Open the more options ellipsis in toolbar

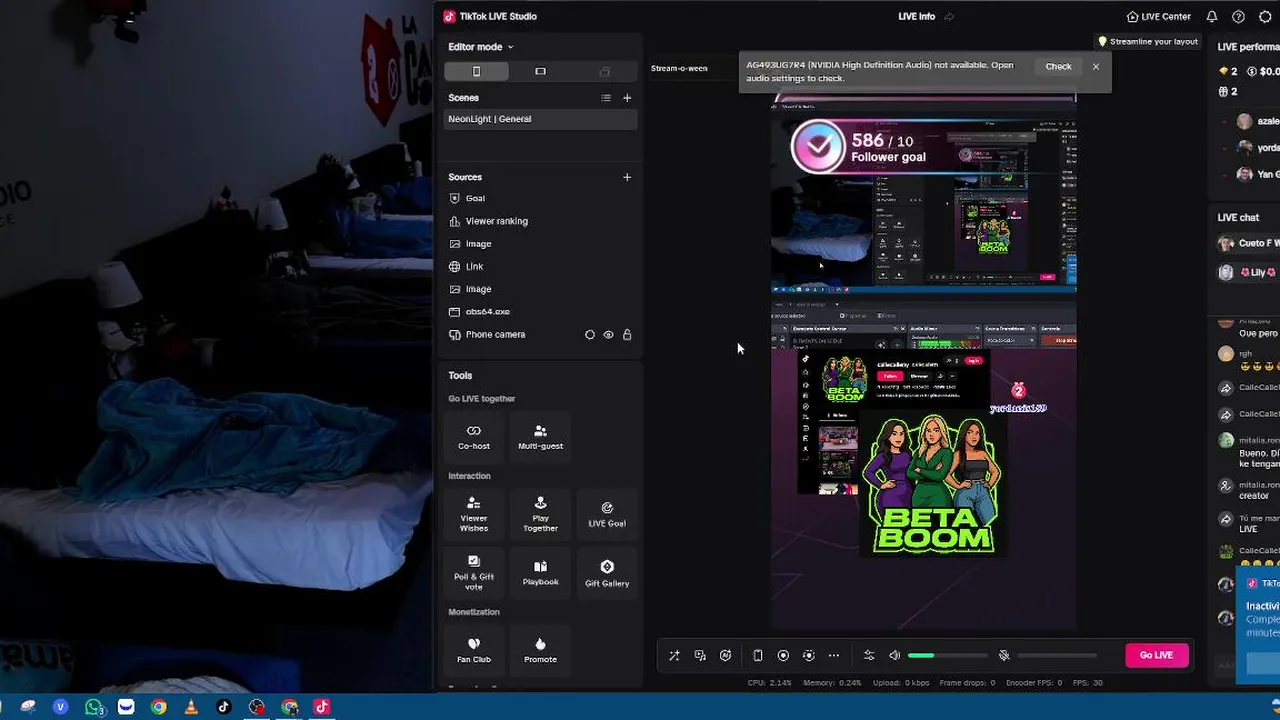click(834, 656)
